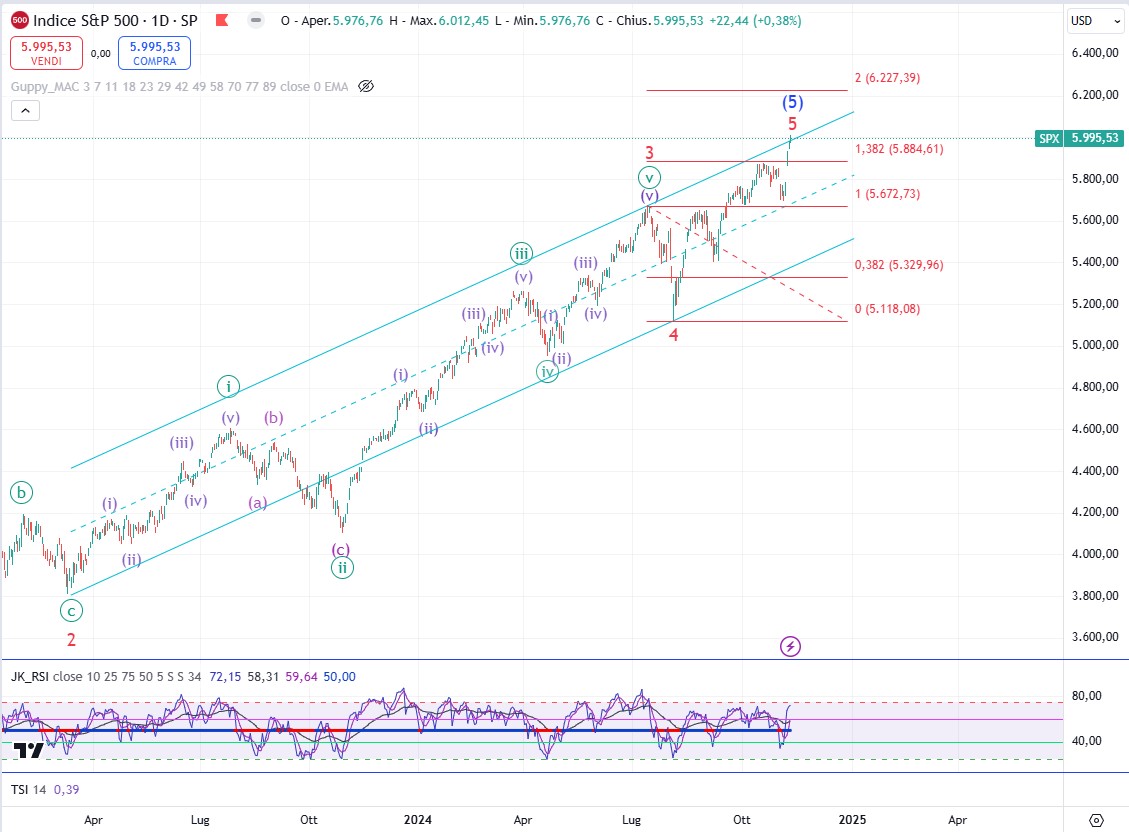Click the 0,00 spread value between buy and sell
The height and width of the screenshot is (832, 1129).
pos(101,53)
